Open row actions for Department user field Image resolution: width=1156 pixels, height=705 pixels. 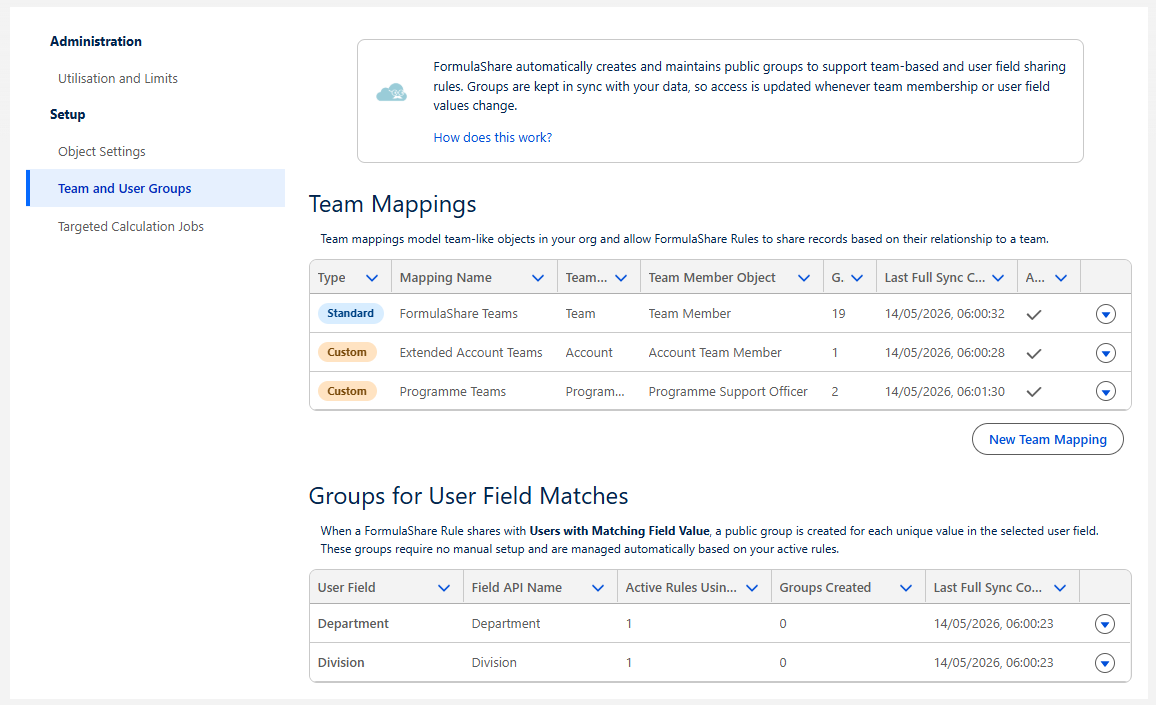pos(1104,625)
